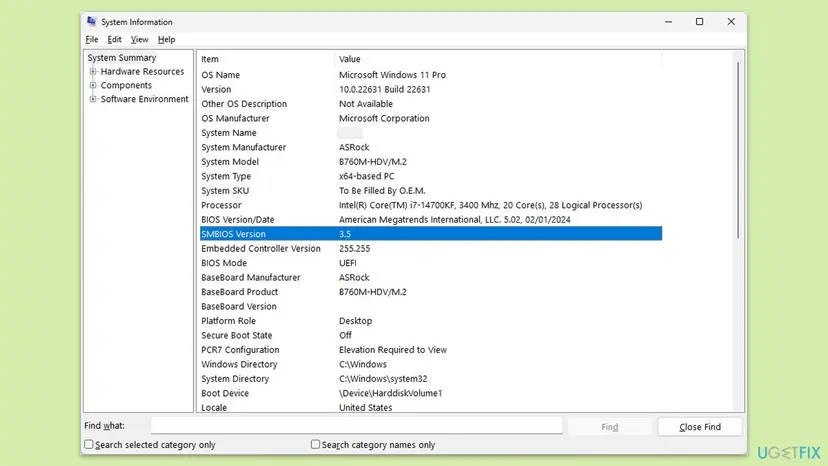Click the Platform Role value Desktop
Viewport: 828px width, 466px height.
(x=355, y=321)
